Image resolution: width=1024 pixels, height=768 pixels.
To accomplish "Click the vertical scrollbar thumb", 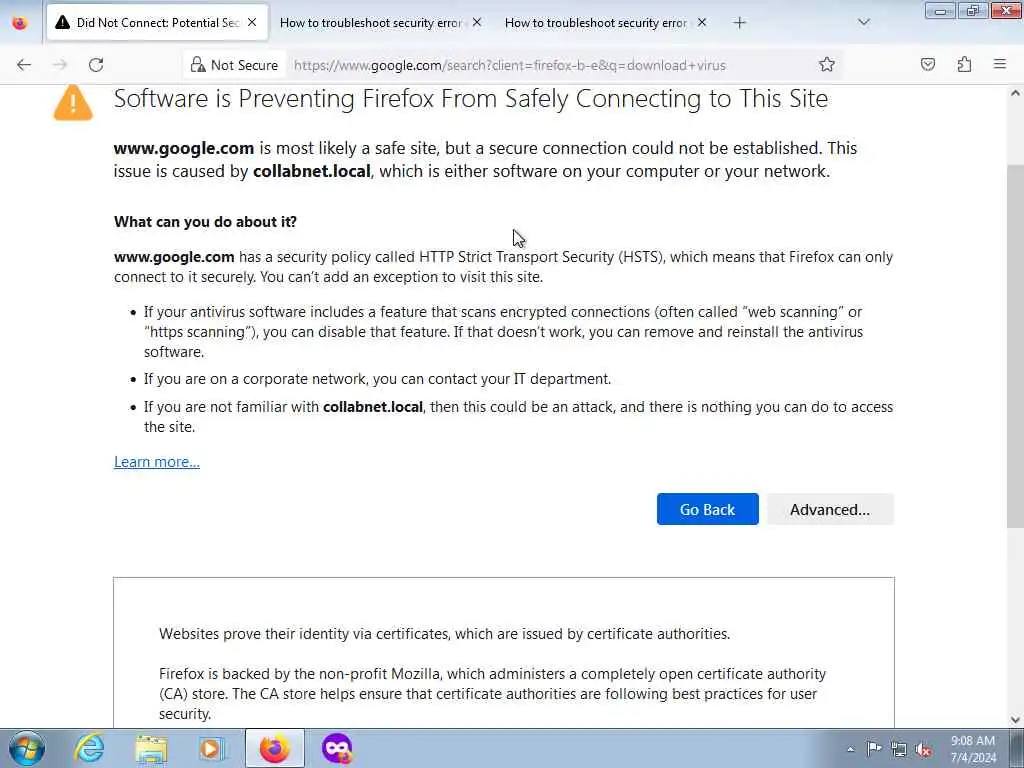I will click(1016, 346).
